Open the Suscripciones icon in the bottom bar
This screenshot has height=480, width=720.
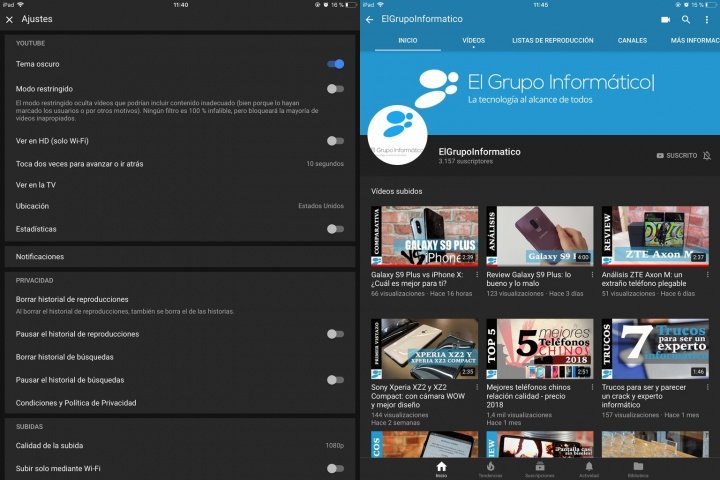click(x=540, y=469)
